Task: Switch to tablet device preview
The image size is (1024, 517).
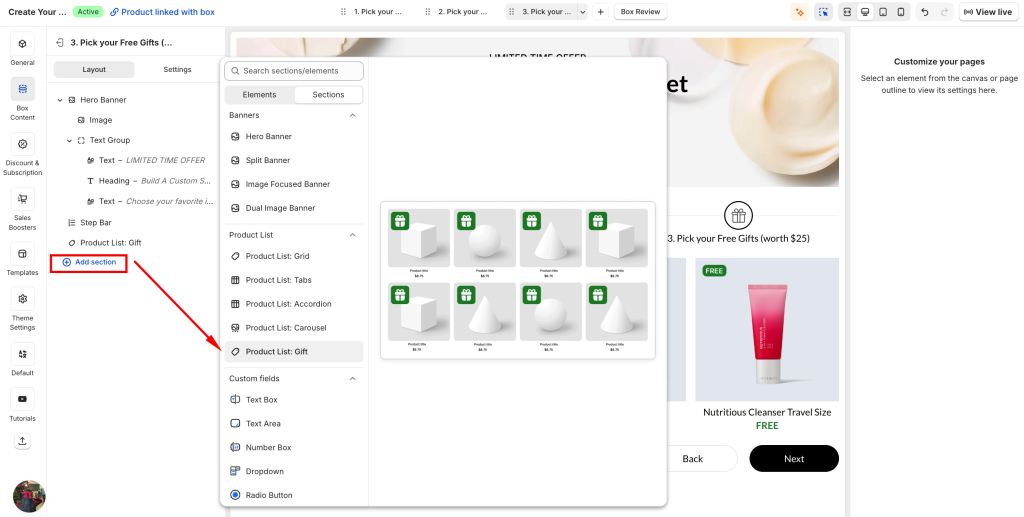Action: (x=883, y=12)
